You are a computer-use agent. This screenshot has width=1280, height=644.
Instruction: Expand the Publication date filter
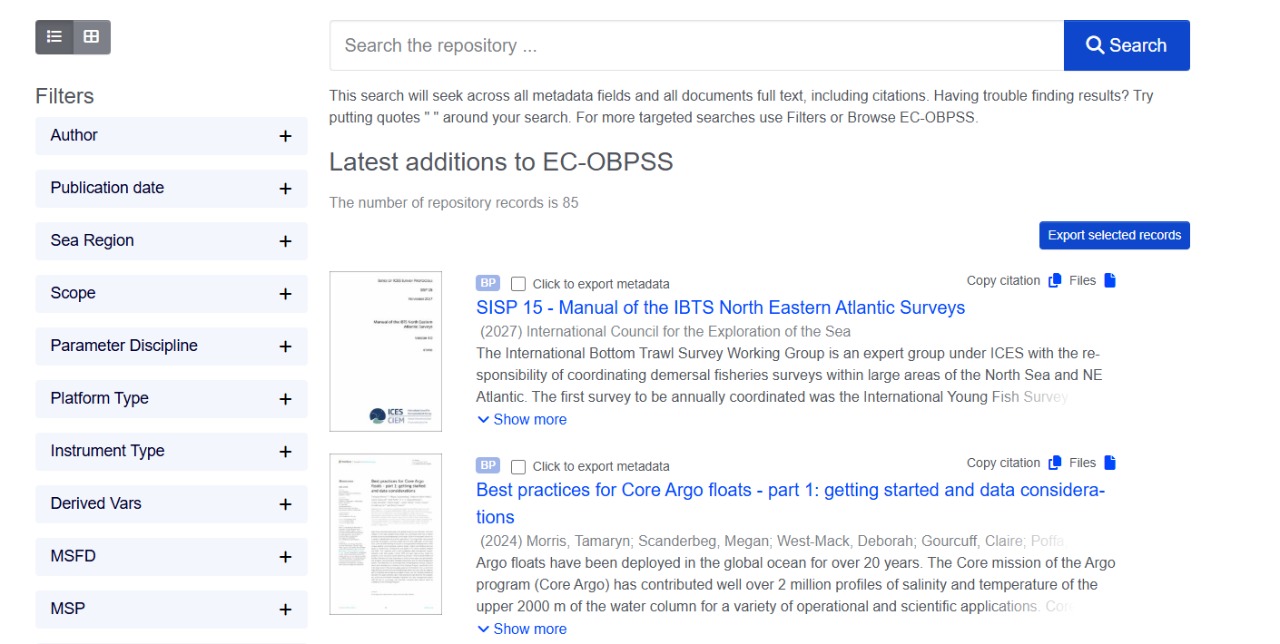tap(285, 189)
